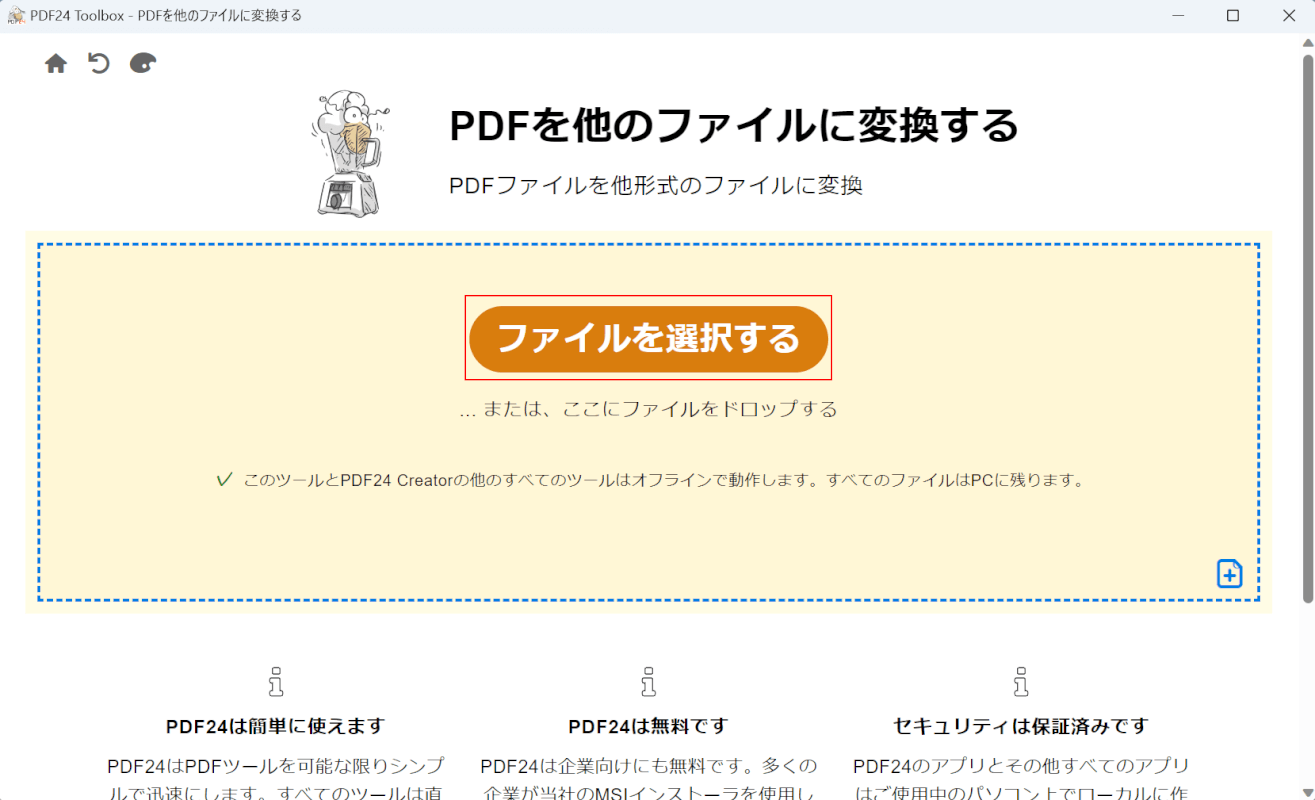Click the scrollbar up arrow

(x=1307, y=42)
